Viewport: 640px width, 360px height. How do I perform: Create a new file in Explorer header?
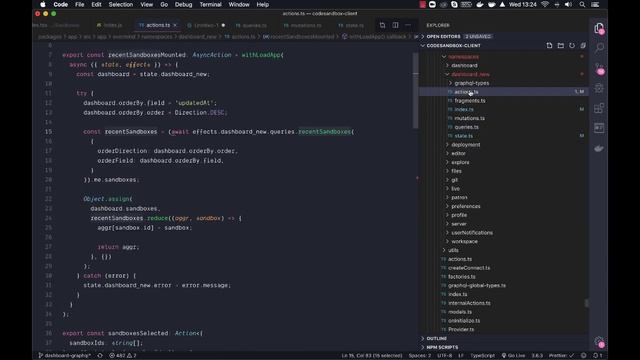[549, 46]
